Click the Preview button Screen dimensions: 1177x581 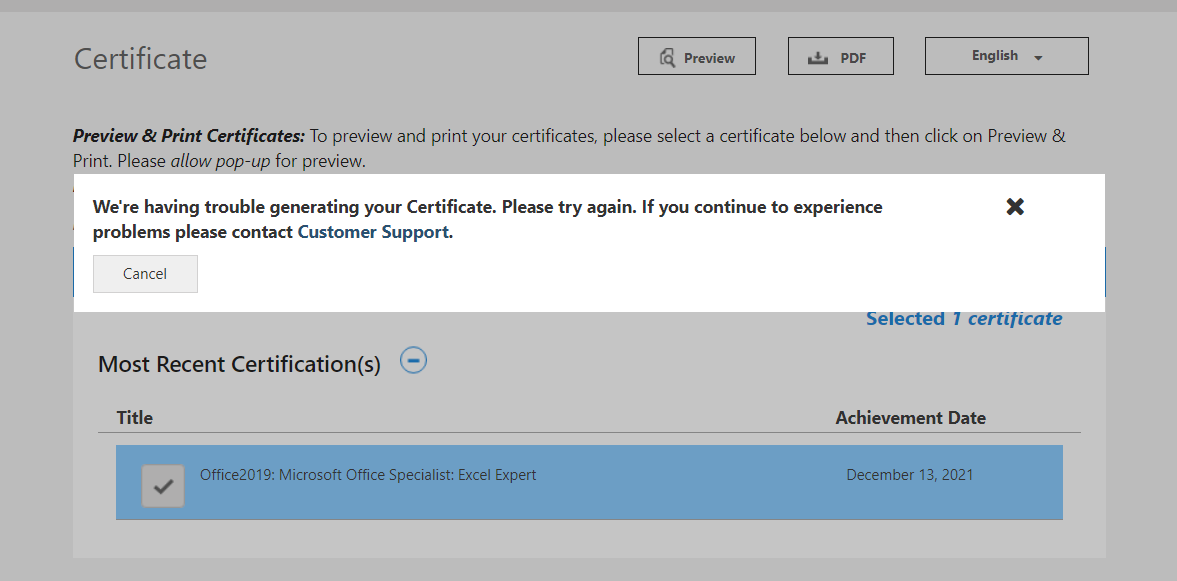pyautogui.click(x=697, y=56)
